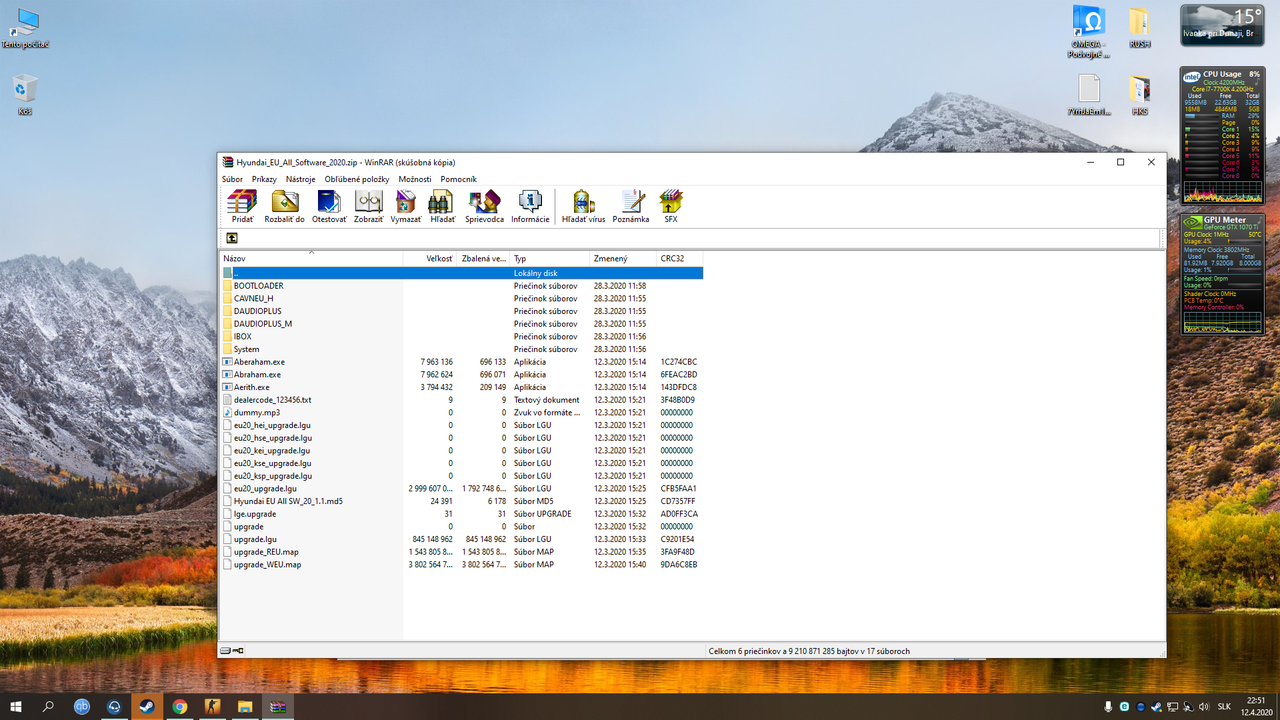Open the Sprievodca (Wizard) tool
This screenshot has height=720, width=1280.
(484, 206)
